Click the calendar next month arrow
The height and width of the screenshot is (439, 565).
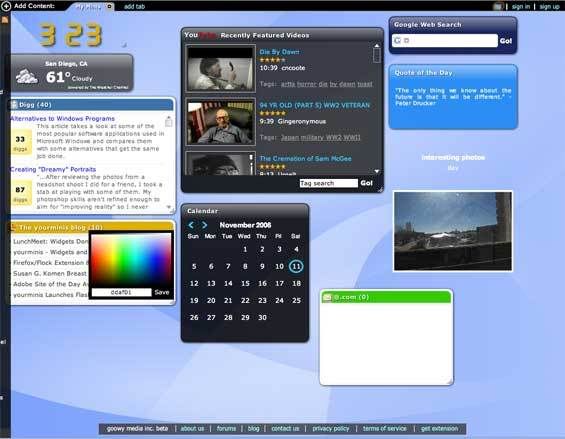point(204,225)
